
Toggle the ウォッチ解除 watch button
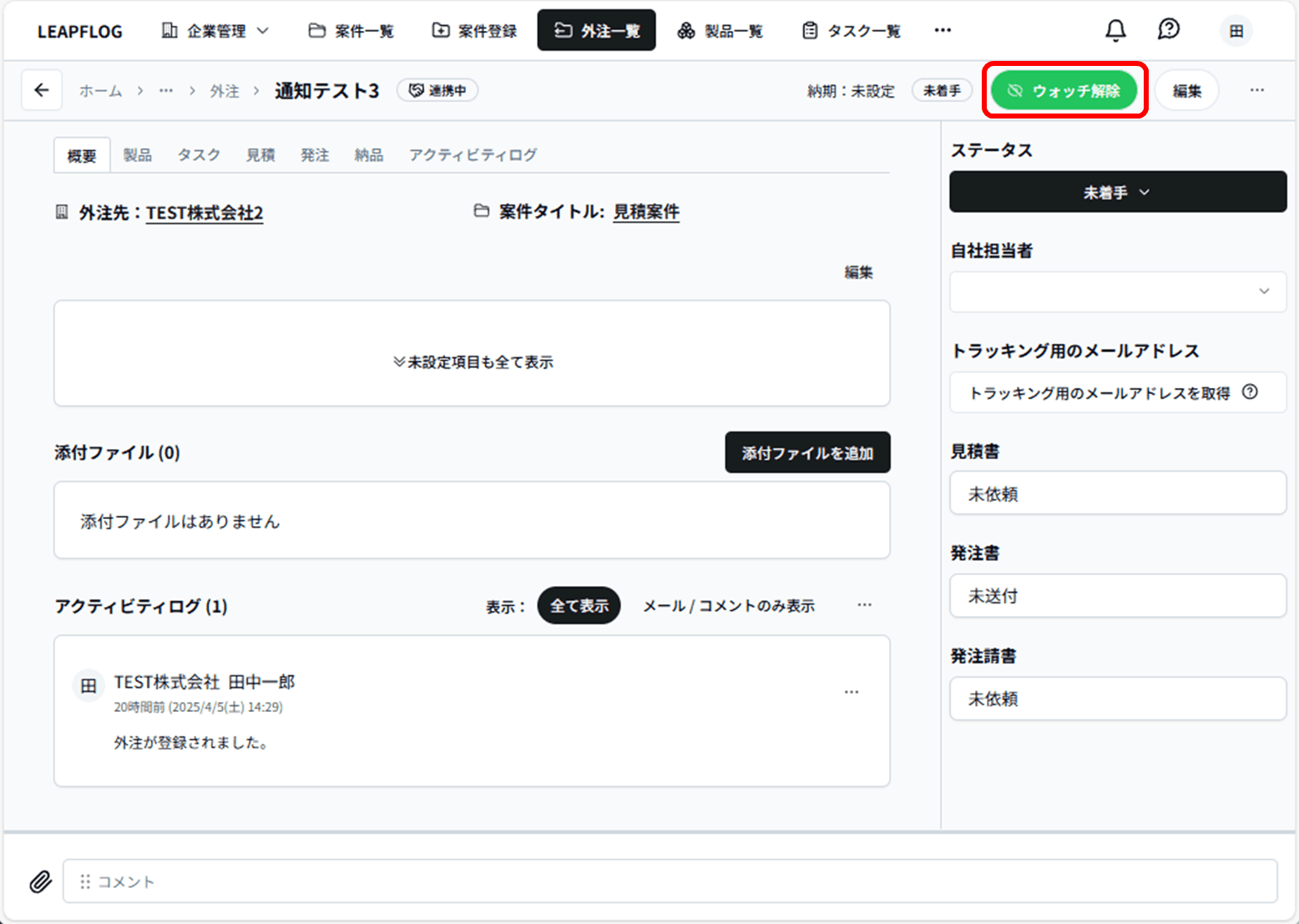[x=1064, y=90]
